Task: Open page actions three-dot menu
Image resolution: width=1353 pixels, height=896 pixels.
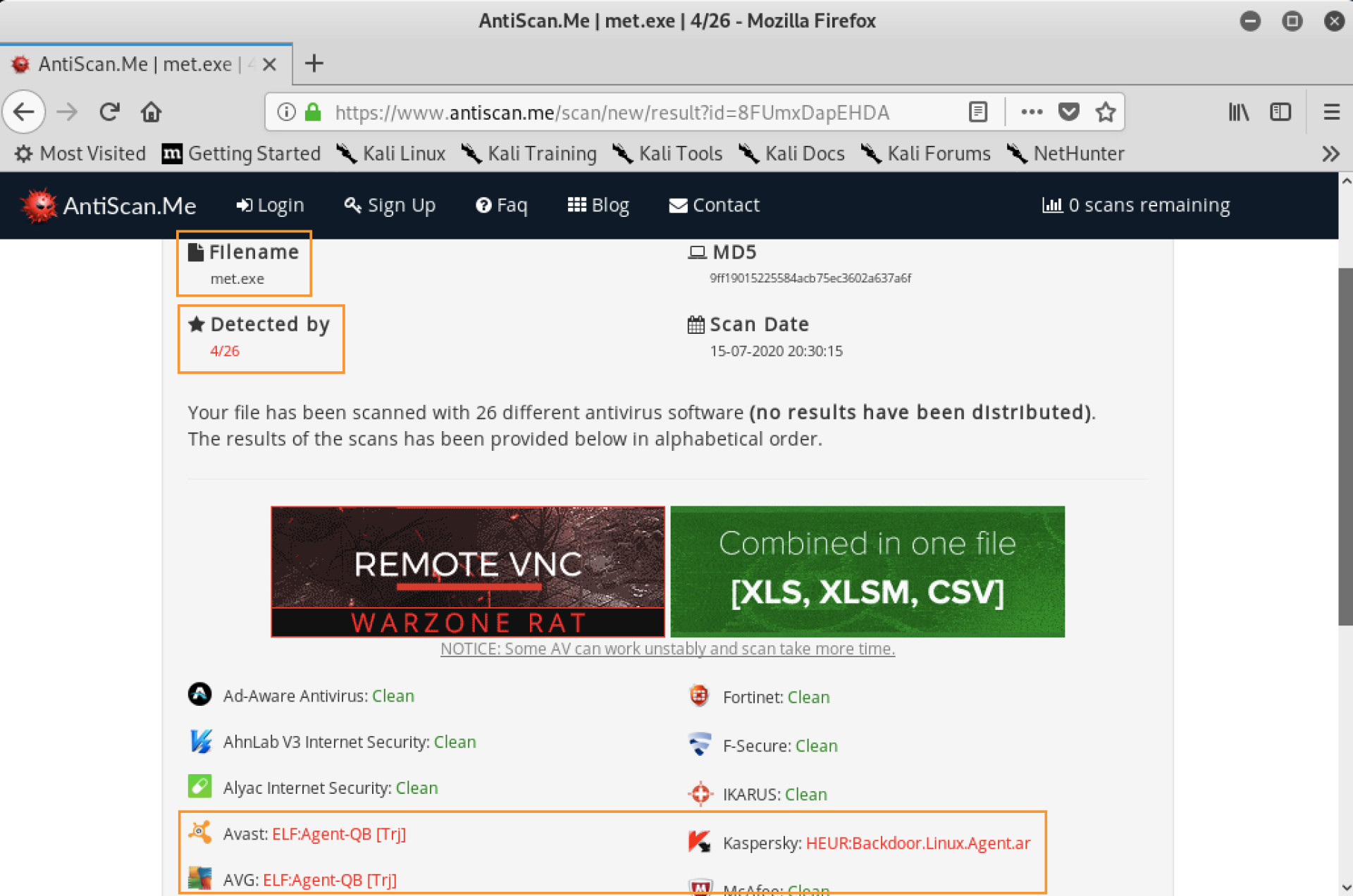Action: (x=1032, y=112)
